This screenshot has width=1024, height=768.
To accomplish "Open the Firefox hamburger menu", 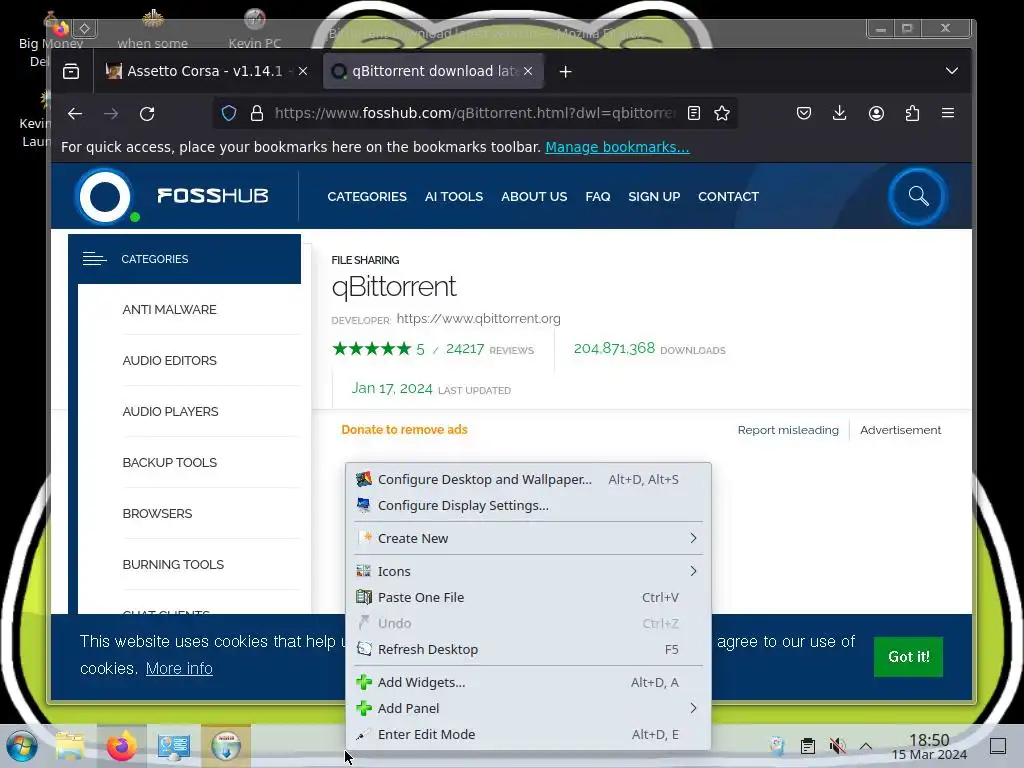I will [x=948, y=113].
